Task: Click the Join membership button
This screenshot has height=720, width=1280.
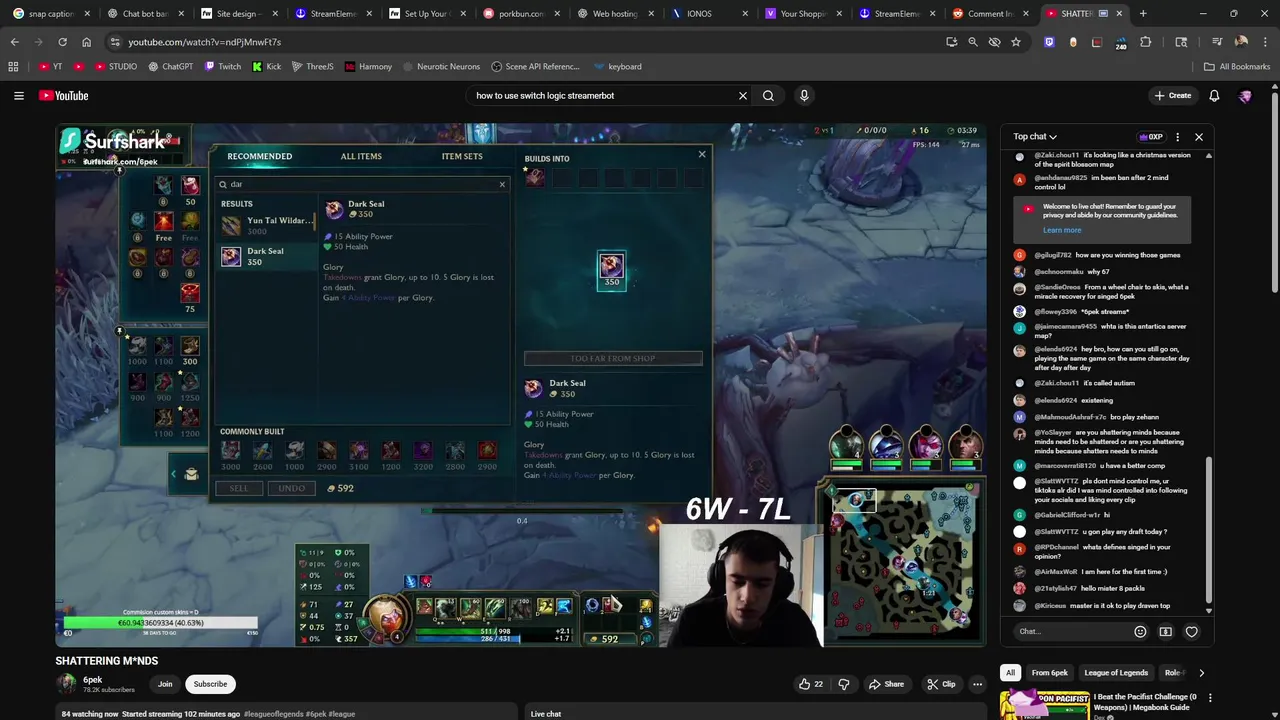Action: [x=165, y=684]
